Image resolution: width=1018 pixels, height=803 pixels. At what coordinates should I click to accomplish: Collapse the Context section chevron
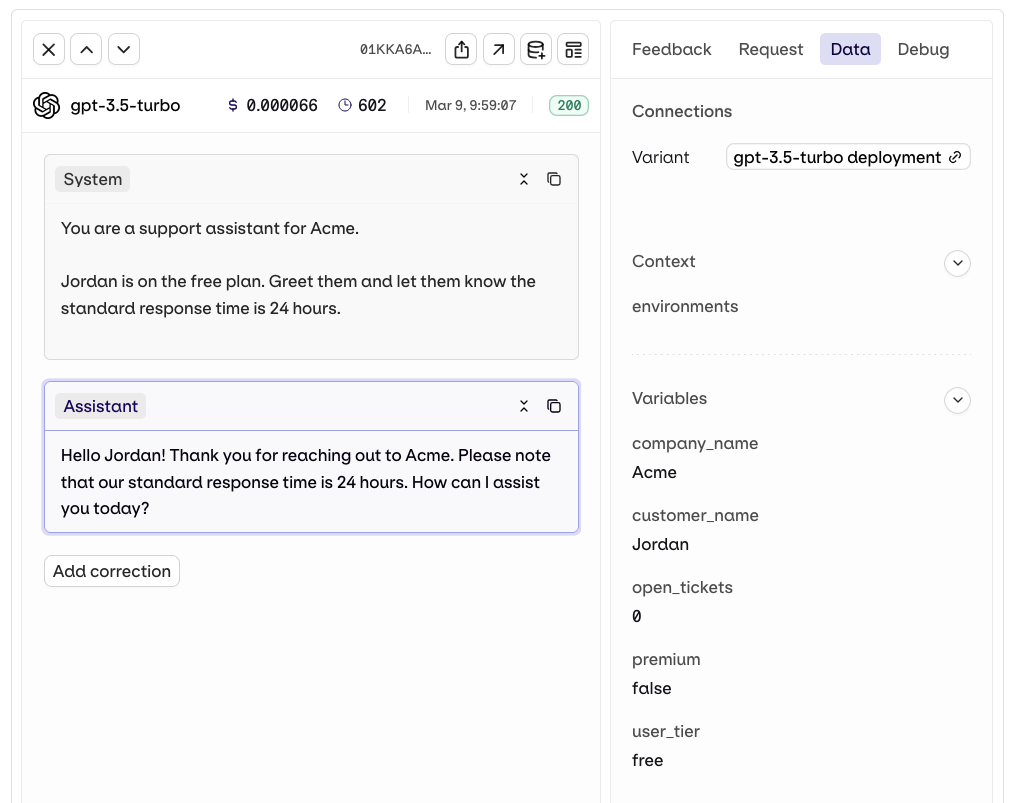pos(958,263)
